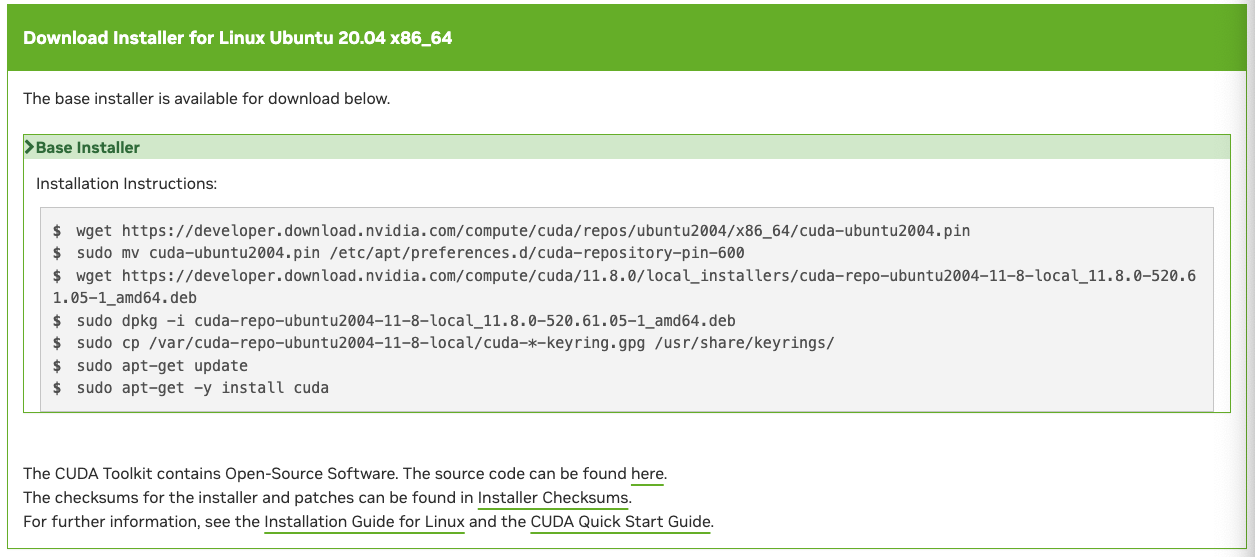1255x557 pixels.
Task: Open the source code 'here' link
Action: 647,474
